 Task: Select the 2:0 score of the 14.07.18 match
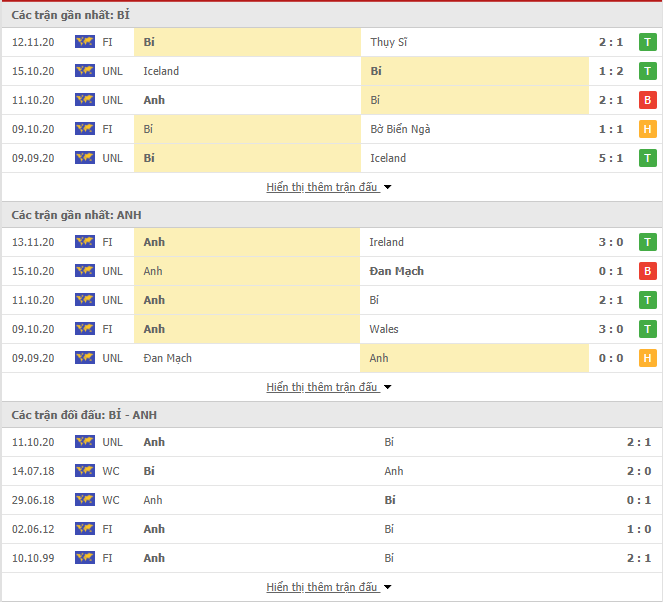click(x=638, y=471)
